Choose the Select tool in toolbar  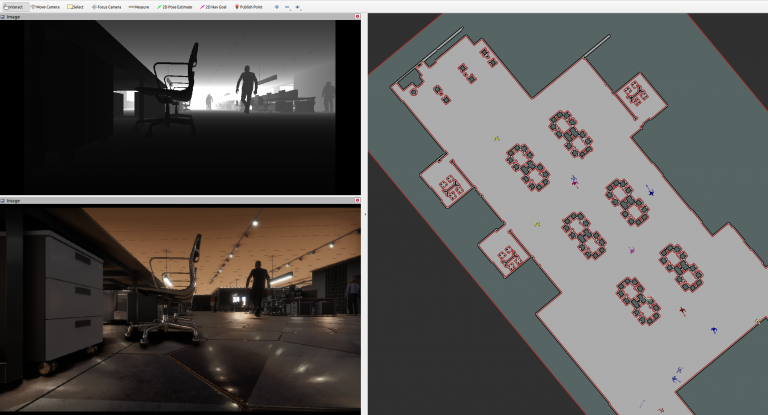click(75, 7)
